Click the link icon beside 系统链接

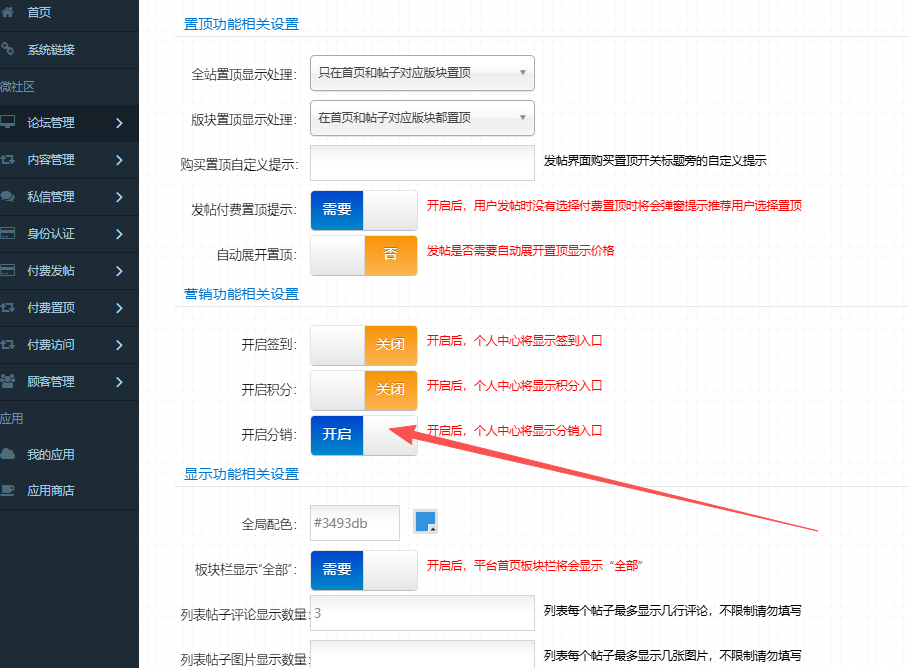8,48
